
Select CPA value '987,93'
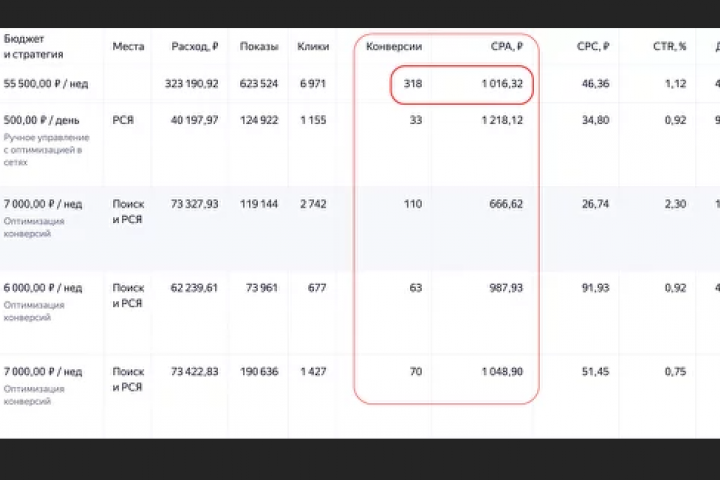(506, 288)
